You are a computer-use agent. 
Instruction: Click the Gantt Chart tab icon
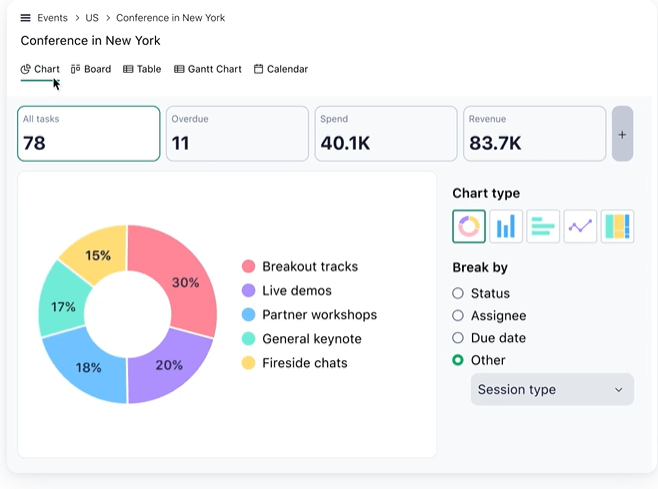(x=179, y=69)
